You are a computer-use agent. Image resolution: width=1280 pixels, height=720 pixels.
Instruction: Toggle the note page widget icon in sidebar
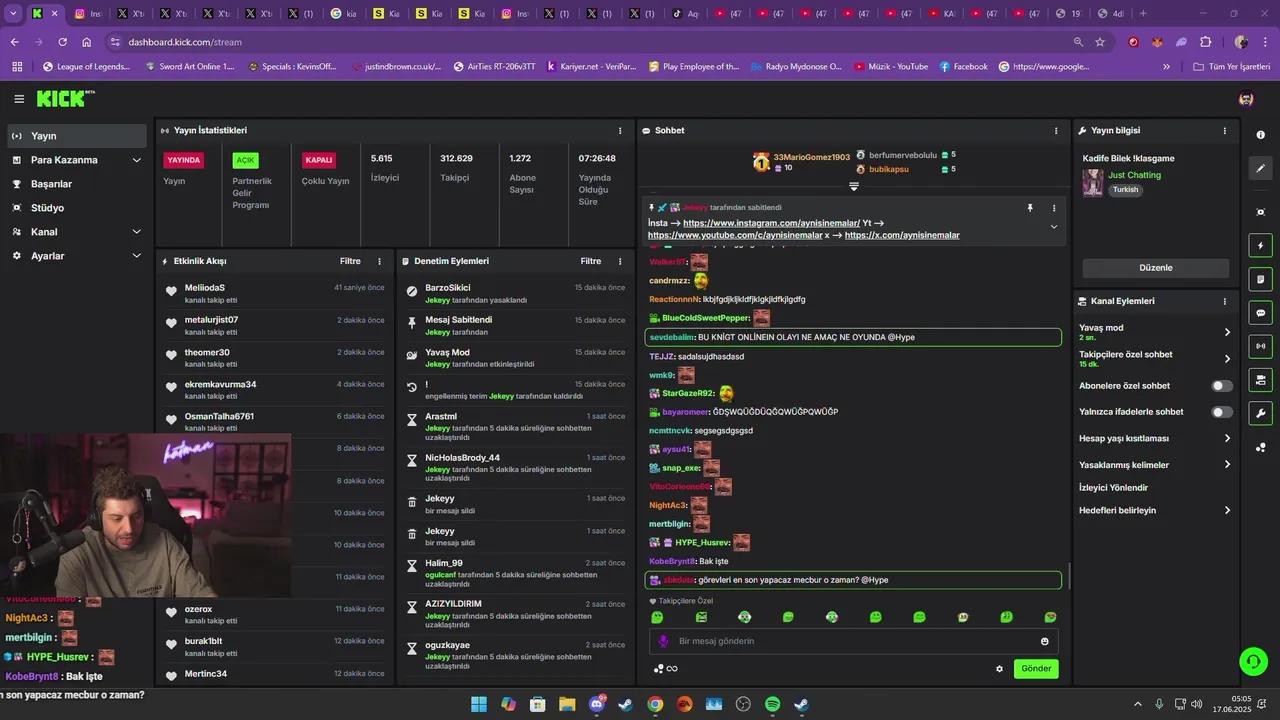pyautogui.click(x=1260, y=279)
